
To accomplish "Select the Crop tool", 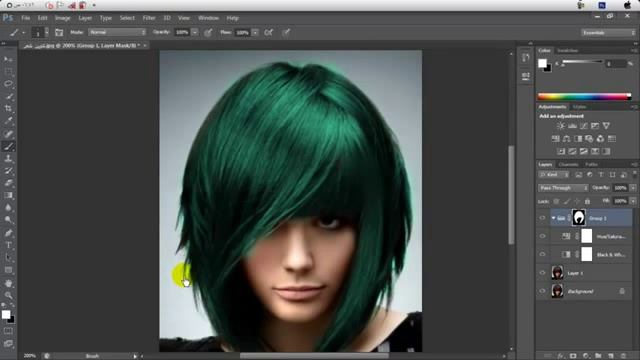I will pos(8,109).
